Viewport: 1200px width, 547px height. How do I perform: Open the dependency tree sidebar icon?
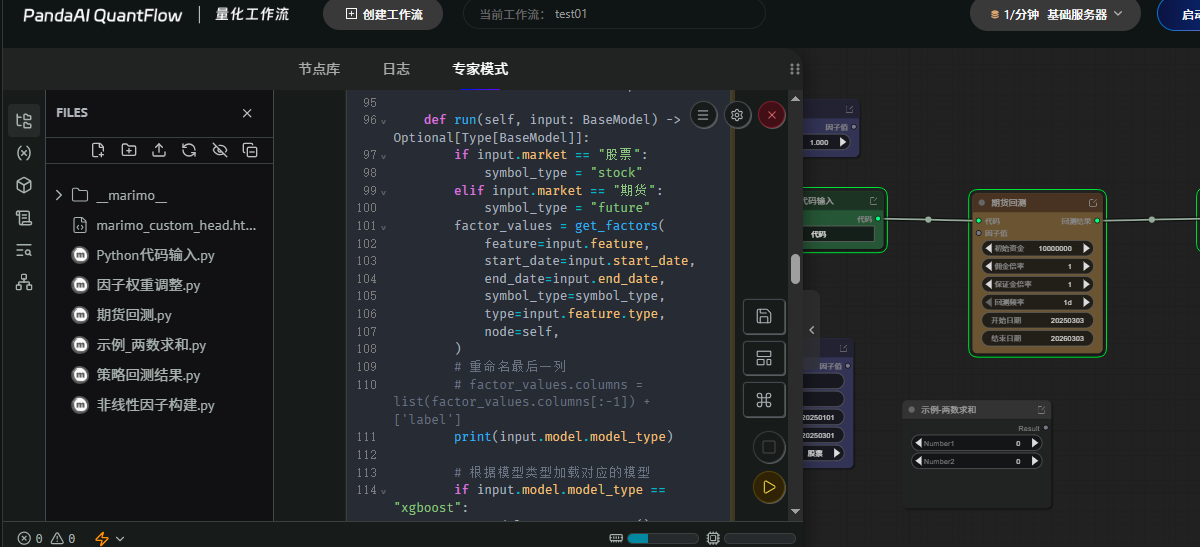pyautogui.click(x=24, y=282)
